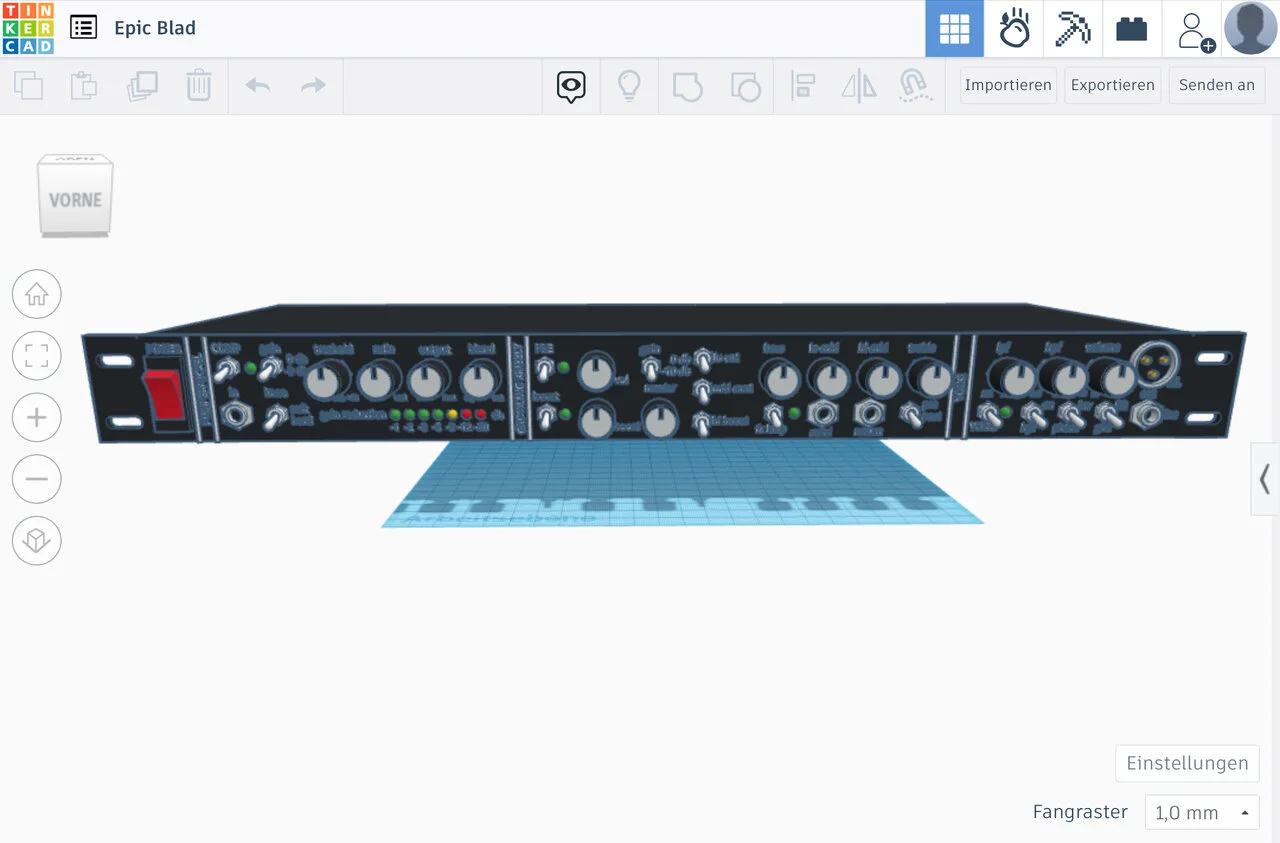Open Einstellungen workplane settings
This screenshot has height=843, width=1280.
pyautogui.click(x=1187, y=763)
